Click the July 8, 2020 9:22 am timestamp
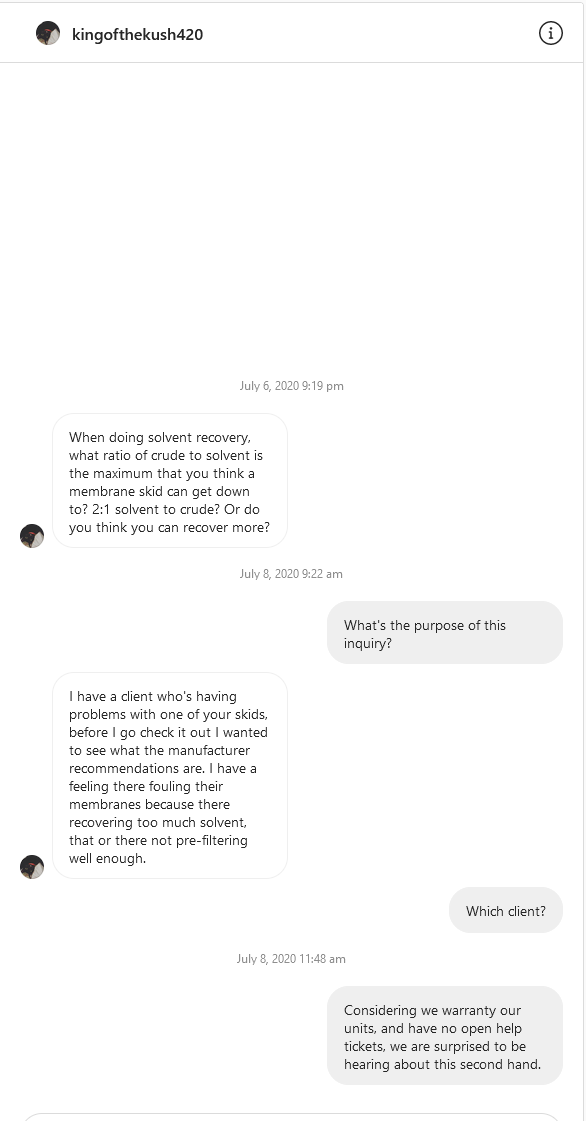This screenshot has height=1121, width=586. 292,573
